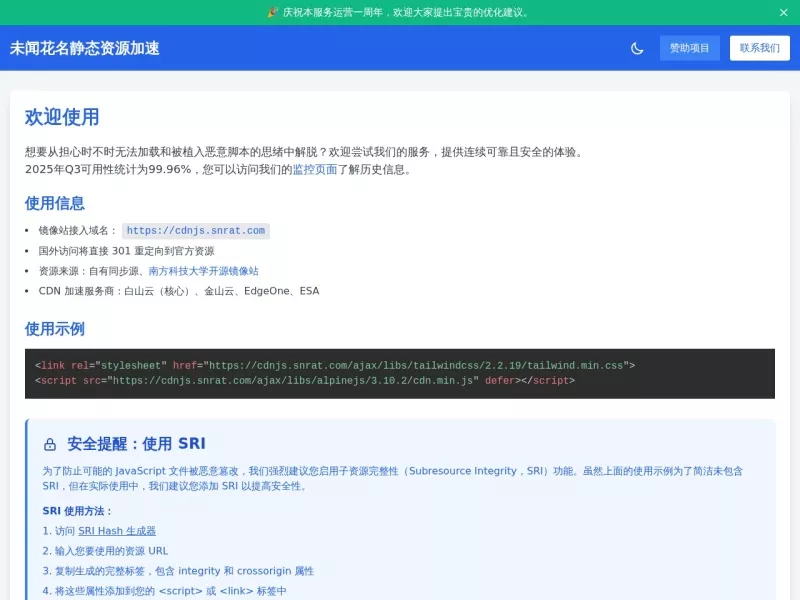Click the 使用示例 heading

pos(55,329)
